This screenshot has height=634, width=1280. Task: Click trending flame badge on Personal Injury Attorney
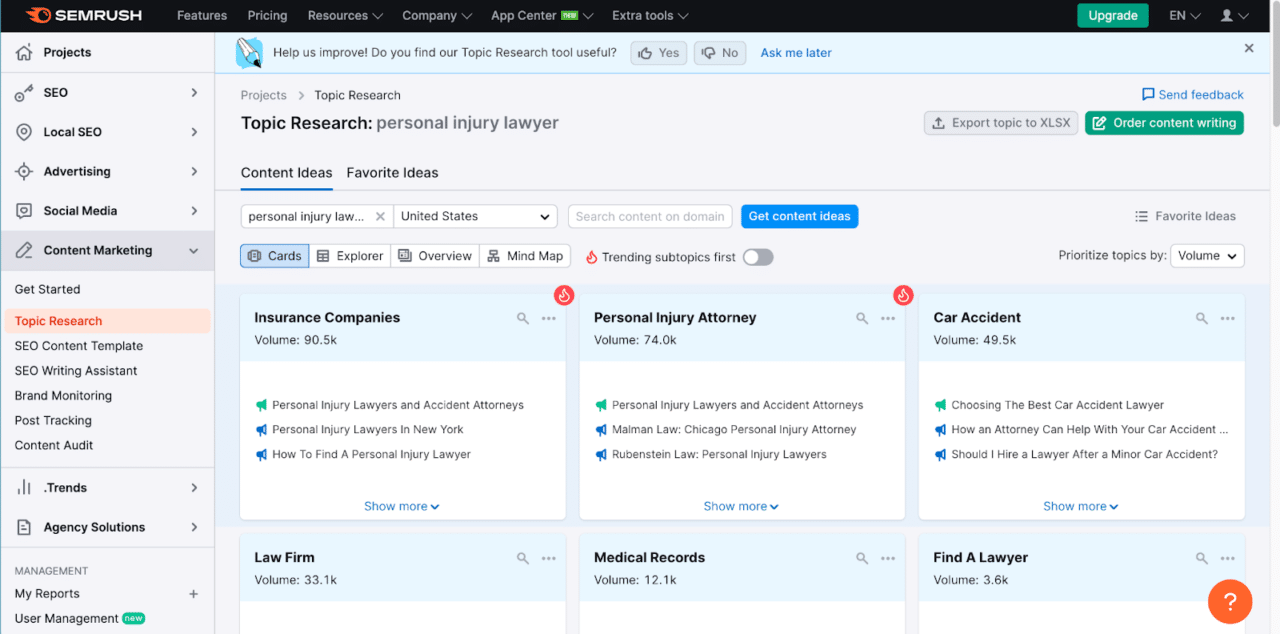[904, 295]
